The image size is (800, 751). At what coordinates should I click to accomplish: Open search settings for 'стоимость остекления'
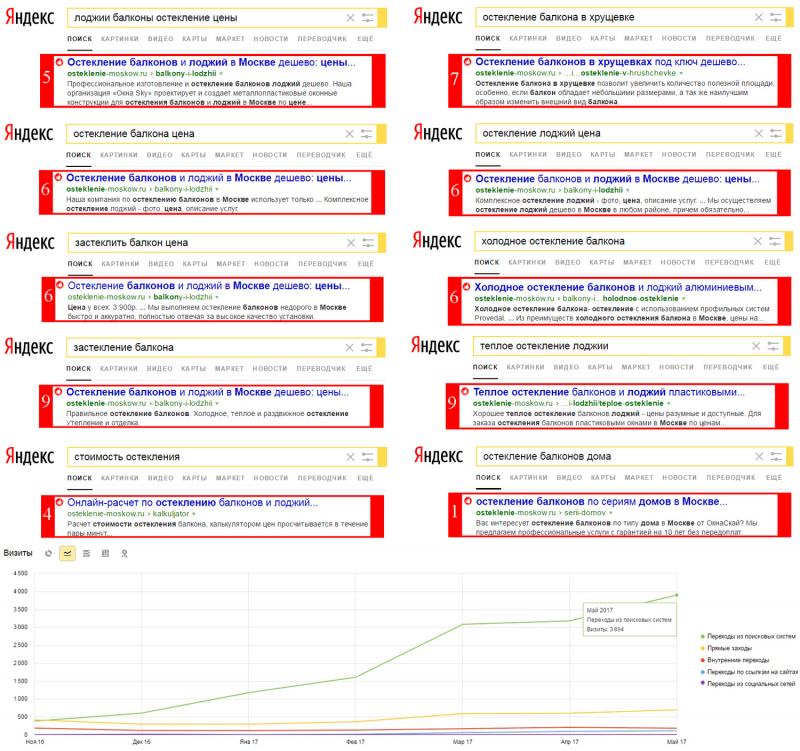tap(368, 457)
